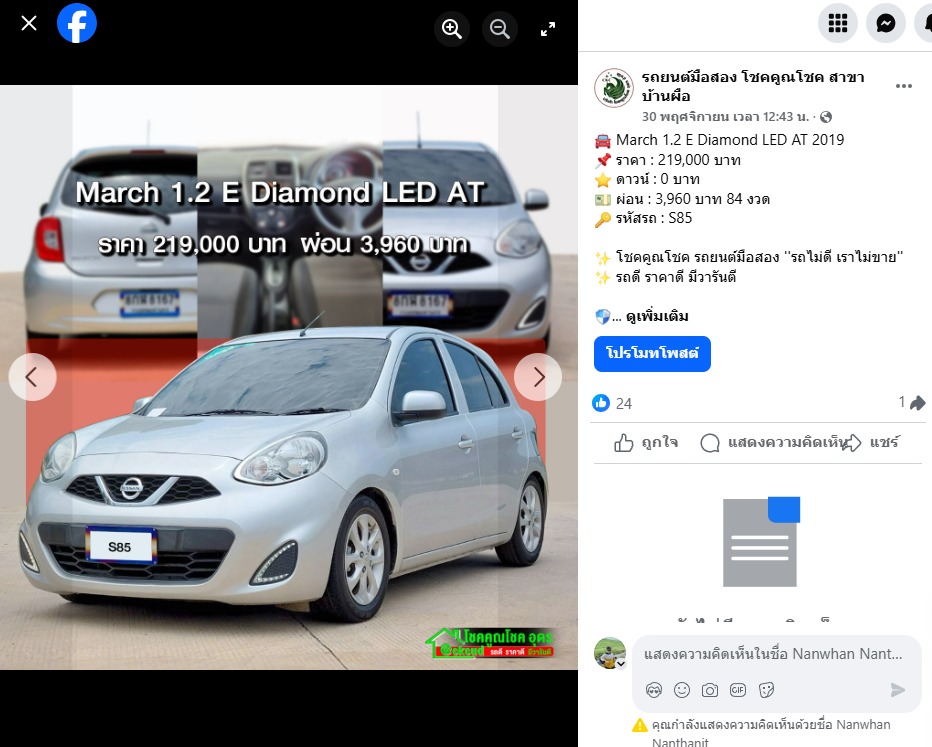Share the post with แชร์
Screen dimensions: 932x747
pos(874,442)
